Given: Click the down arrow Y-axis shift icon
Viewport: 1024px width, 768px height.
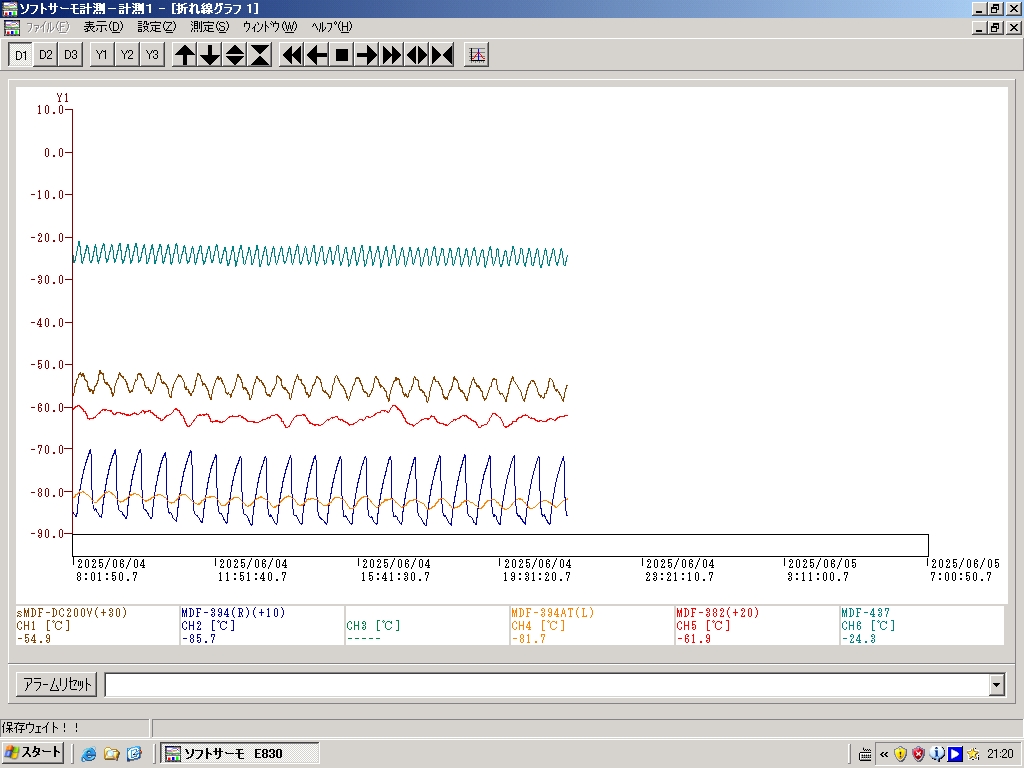Looking at the screenshot, I should coord(210,55).
